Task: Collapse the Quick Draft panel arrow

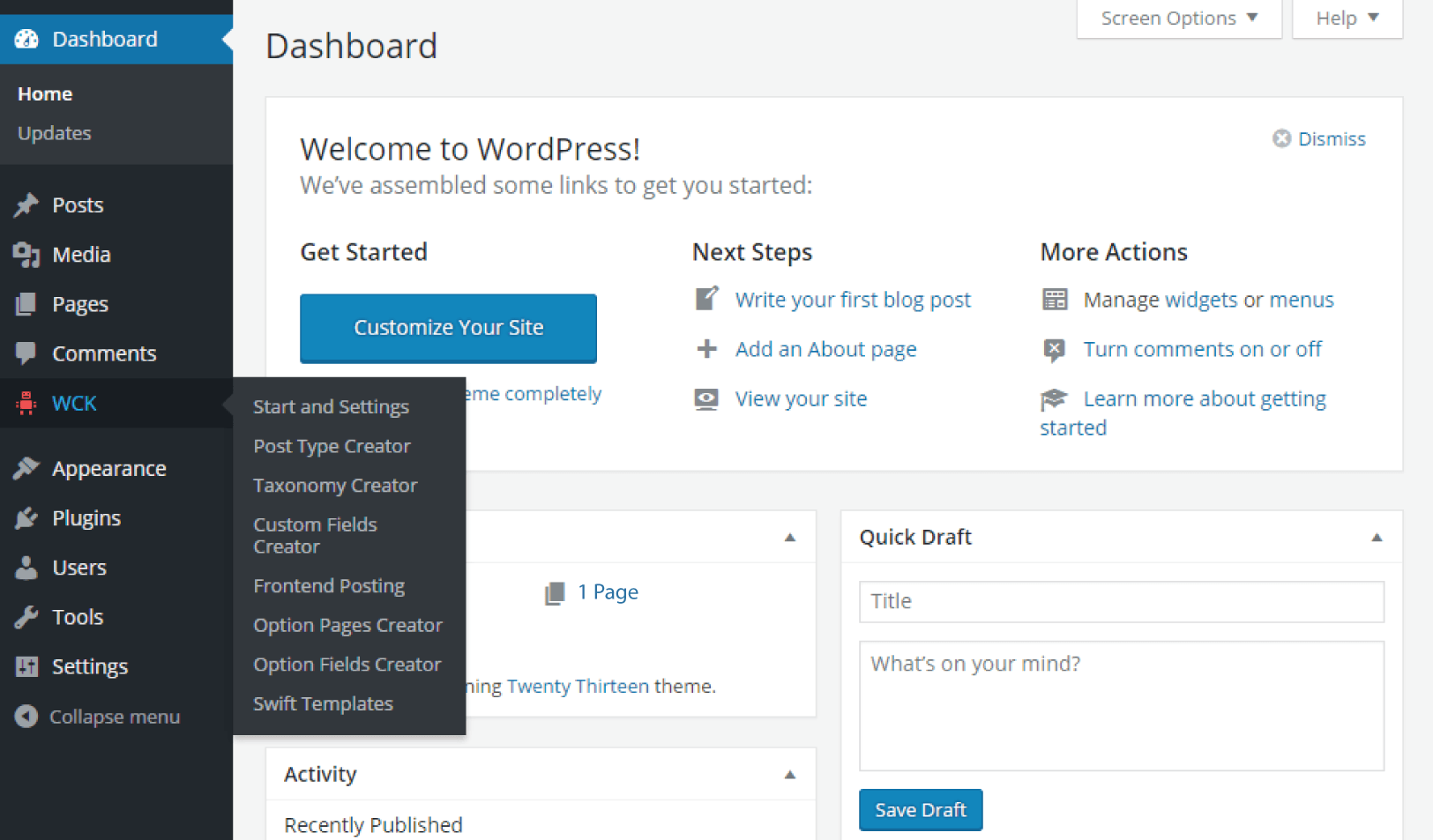Action: point(1377,538)
